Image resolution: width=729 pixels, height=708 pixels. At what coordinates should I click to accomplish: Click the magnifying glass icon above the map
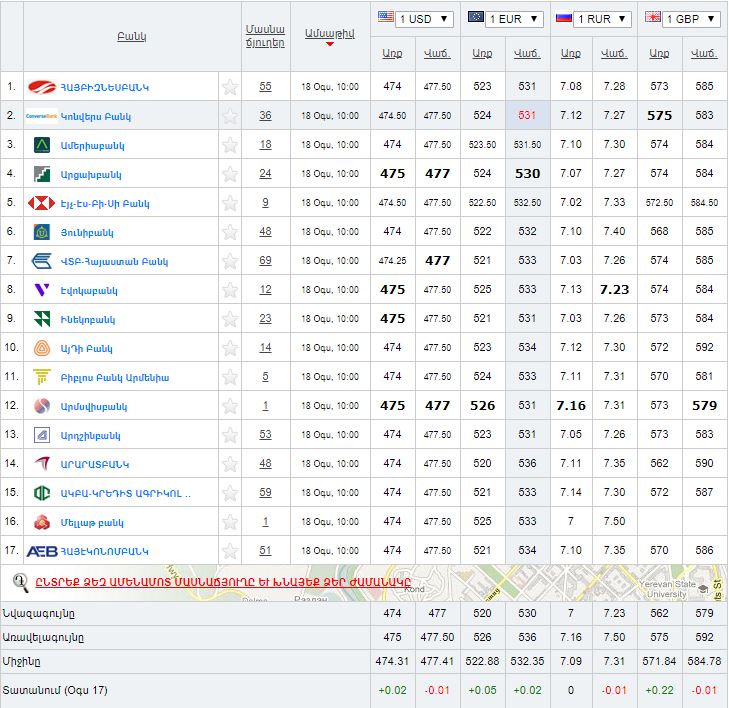click(x=20, y=582)
